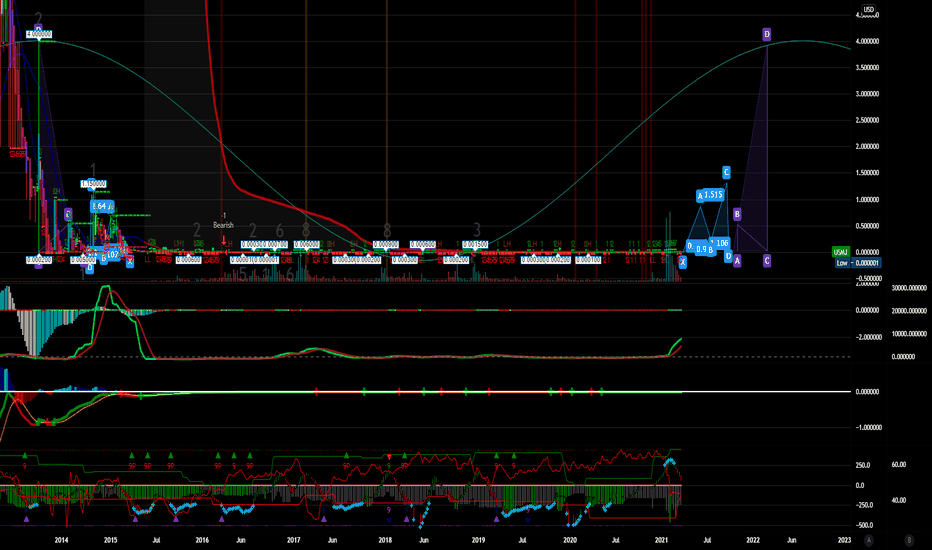Image resolution: width=932 pixels, height=550 pixels.
Task: Click the -500.0 oscillator scale value
Action: 864,525
